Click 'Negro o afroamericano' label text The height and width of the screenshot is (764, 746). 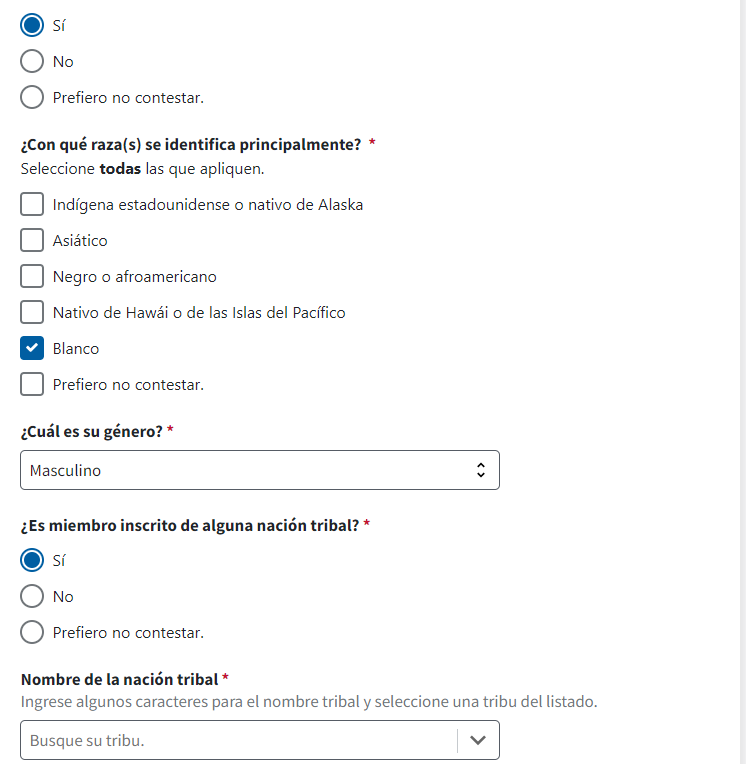[134, 276]
